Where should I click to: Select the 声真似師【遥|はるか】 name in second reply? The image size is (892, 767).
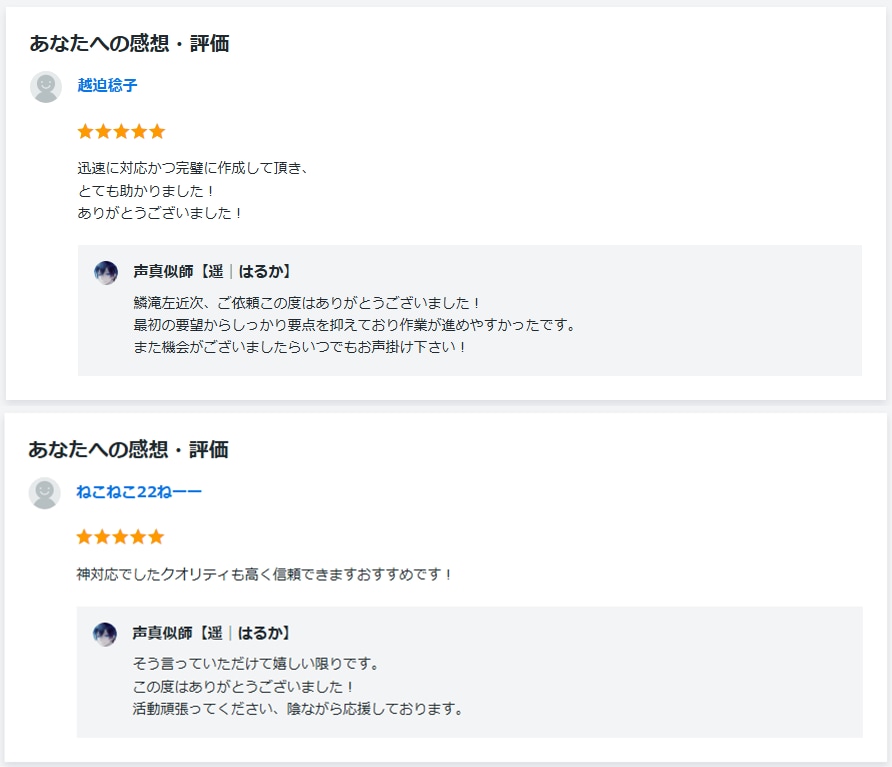pyautogui.click(x=210, y=633)
